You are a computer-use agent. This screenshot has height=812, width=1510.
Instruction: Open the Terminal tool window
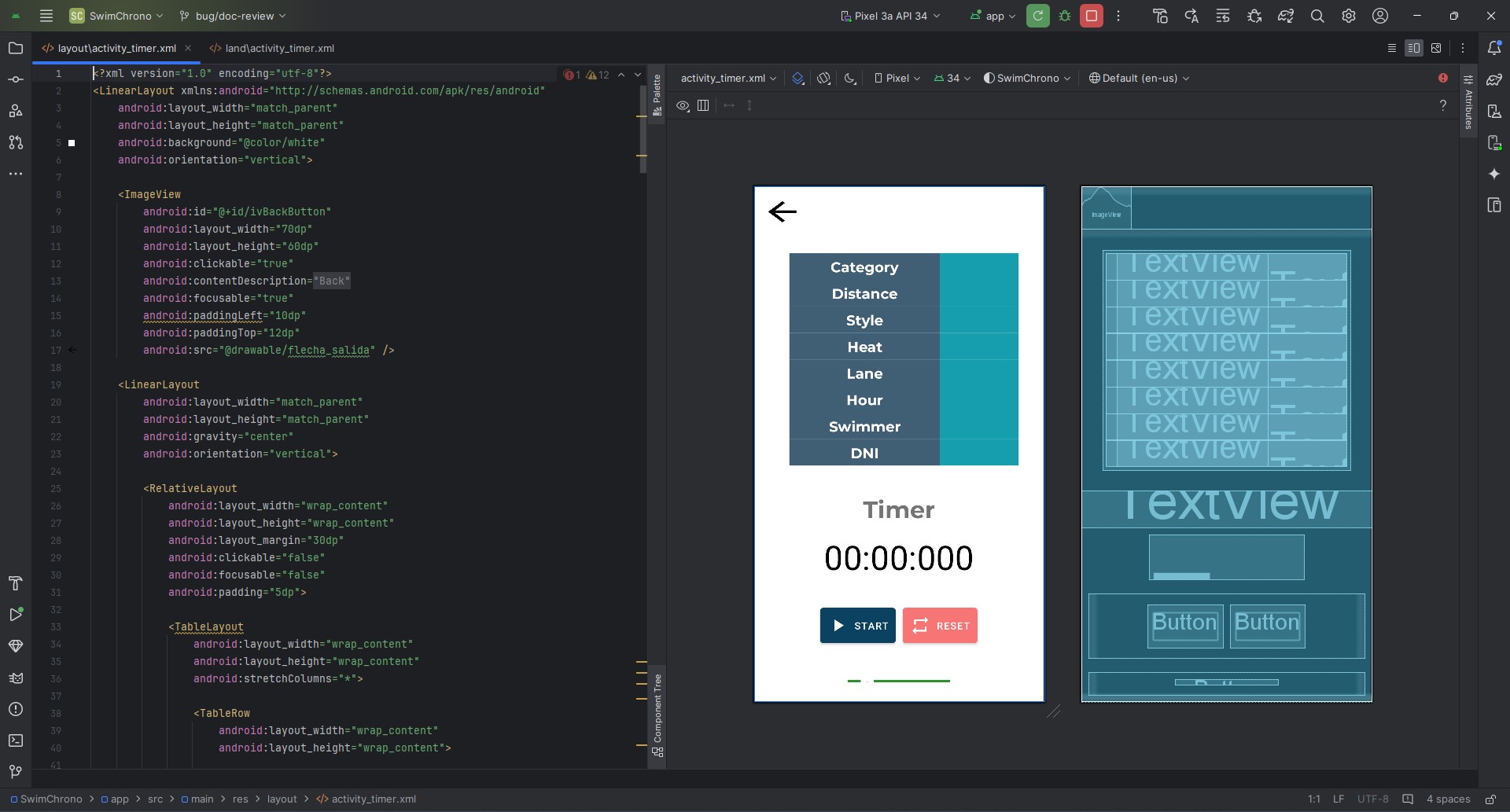click(16, 740)
